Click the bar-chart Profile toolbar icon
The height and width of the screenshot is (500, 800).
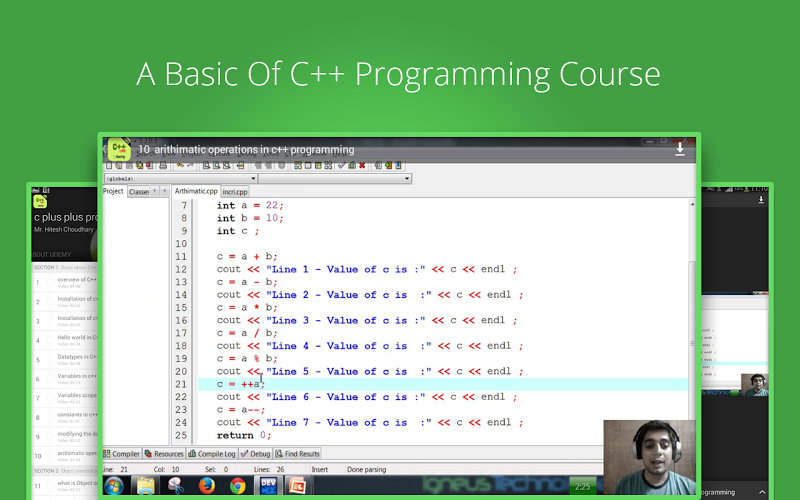tap(352, 165)
